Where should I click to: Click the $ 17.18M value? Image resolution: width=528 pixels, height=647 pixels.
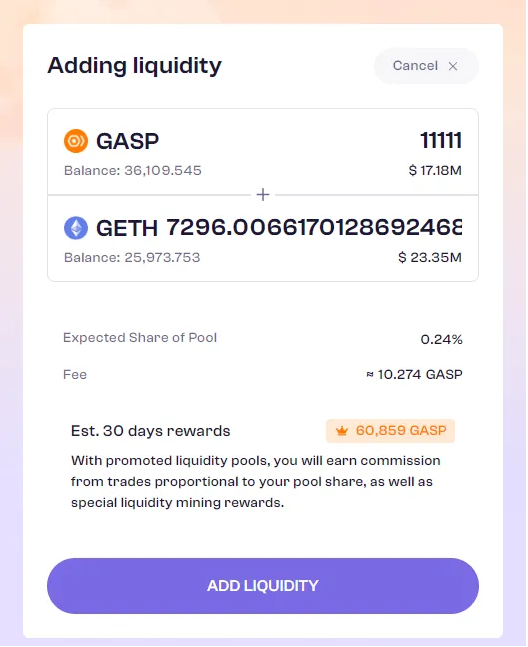tap(435, 170)
